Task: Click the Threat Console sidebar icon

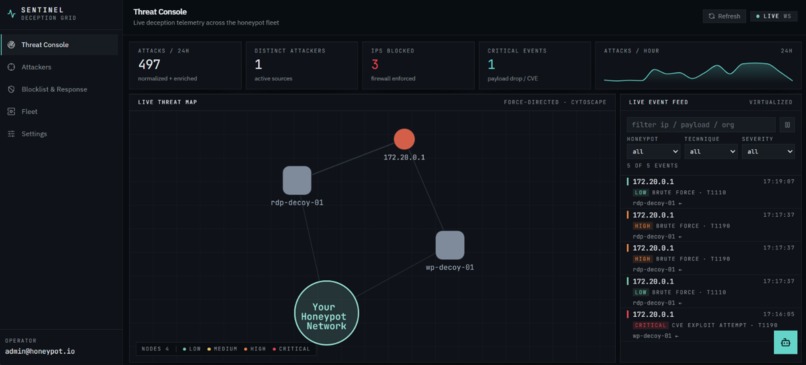Action: [x=11, y=45]
